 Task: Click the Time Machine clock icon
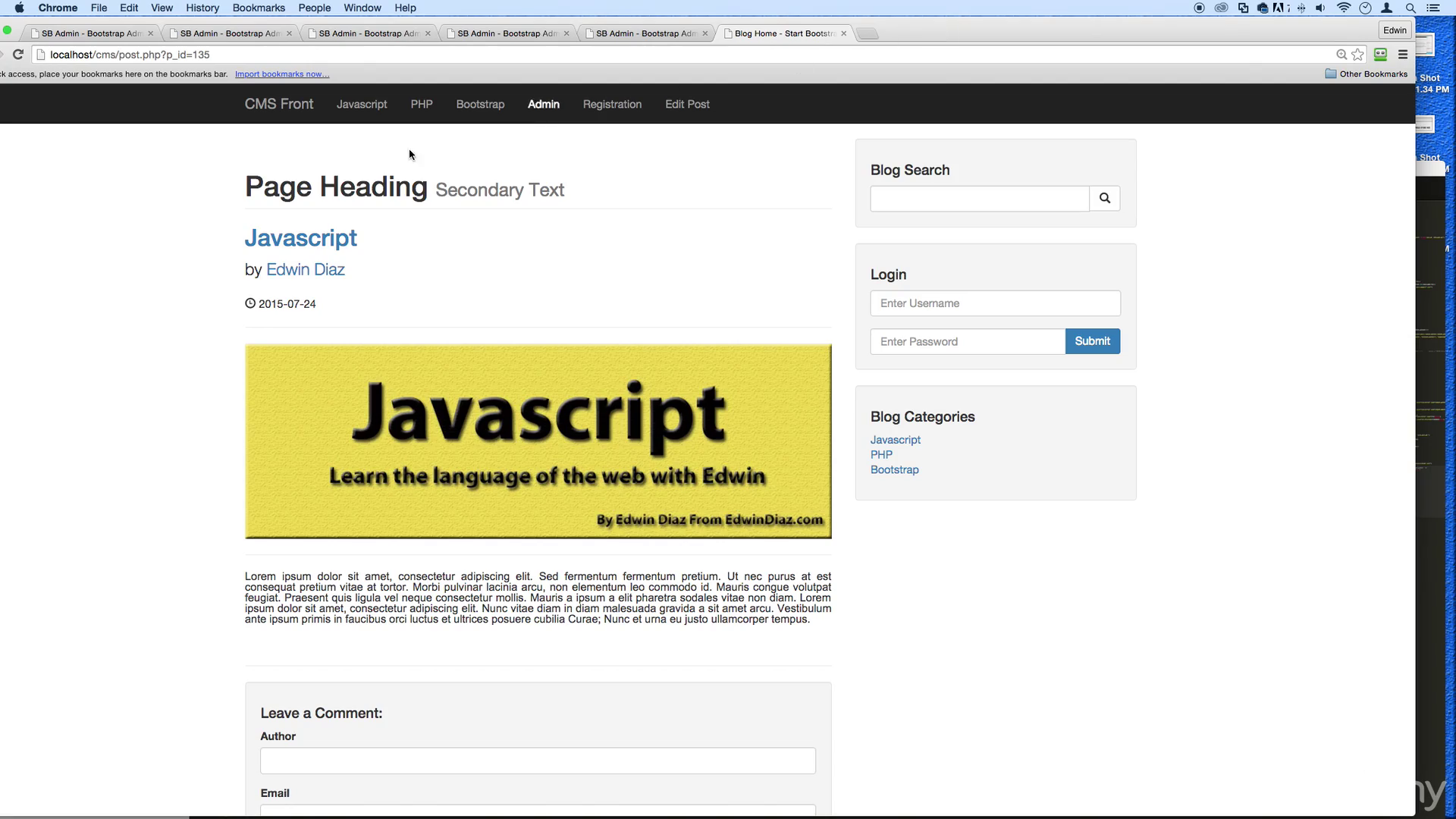(x=1365, y=8)
